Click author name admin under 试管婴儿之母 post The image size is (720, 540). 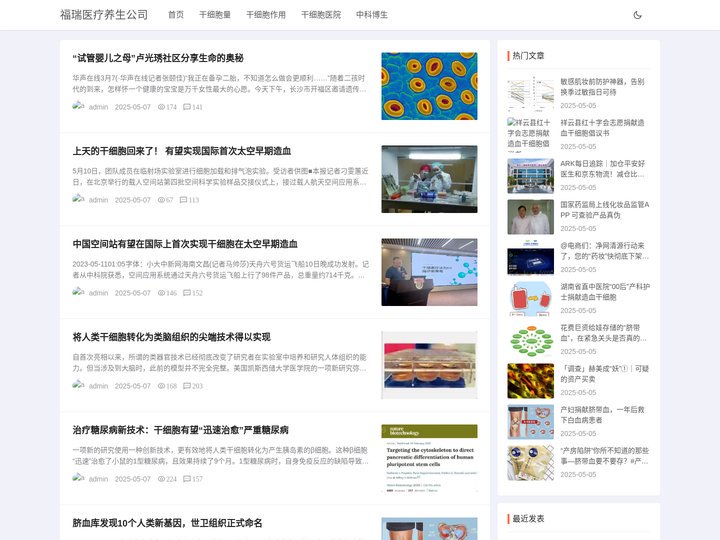98,107
